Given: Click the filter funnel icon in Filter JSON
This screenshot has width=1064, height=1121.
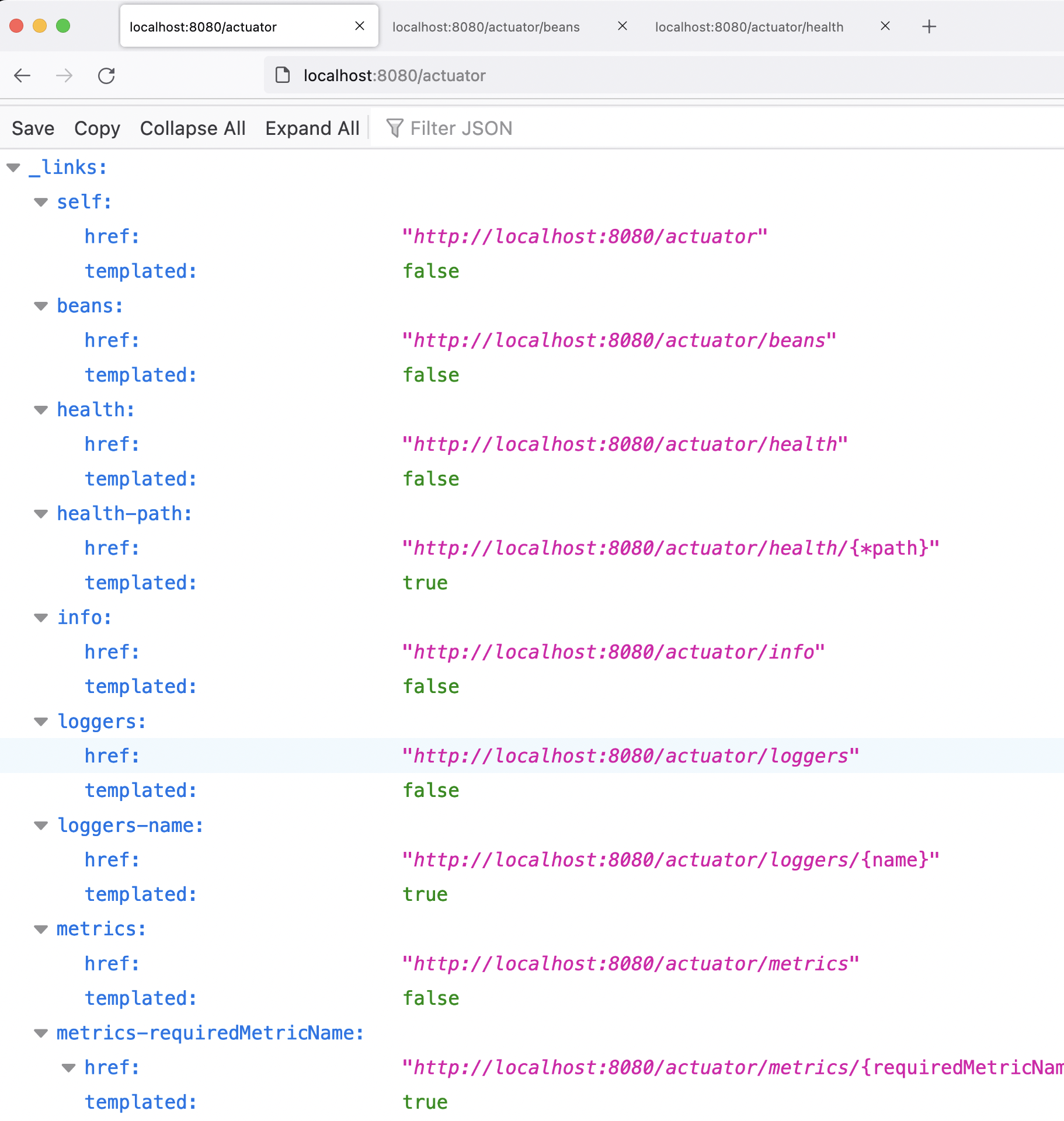Looking at the screenshot, I should click(x=395, y=128).
